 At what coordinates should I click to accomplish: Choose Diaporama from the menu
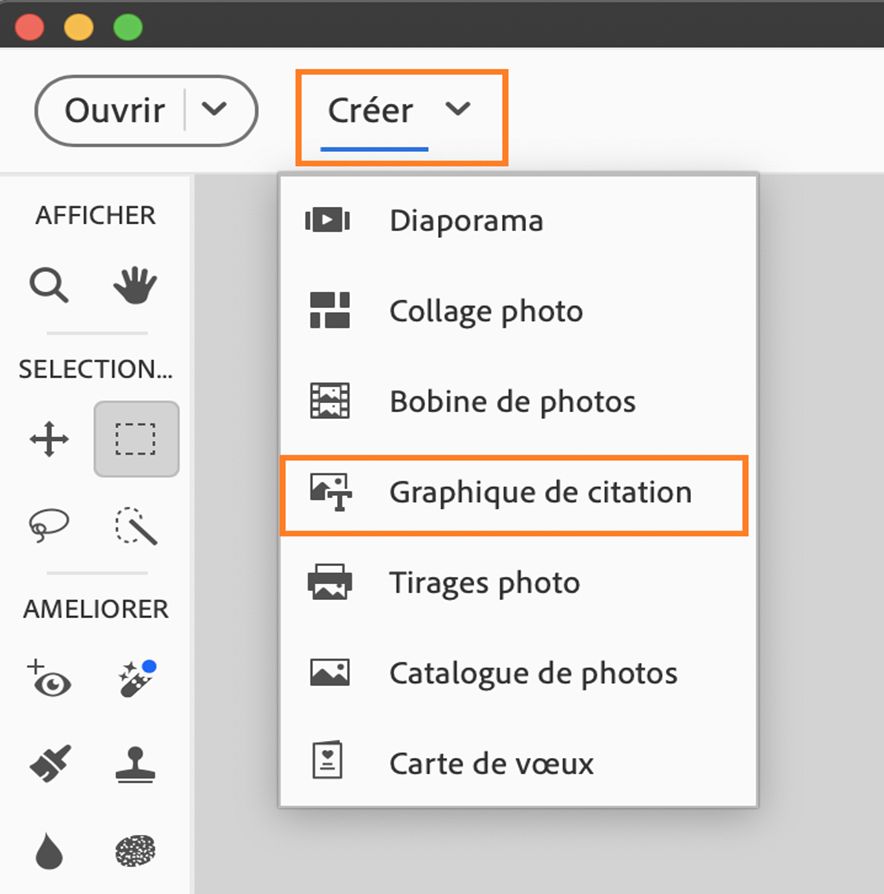pyautogui.click(x=466, y=220)
